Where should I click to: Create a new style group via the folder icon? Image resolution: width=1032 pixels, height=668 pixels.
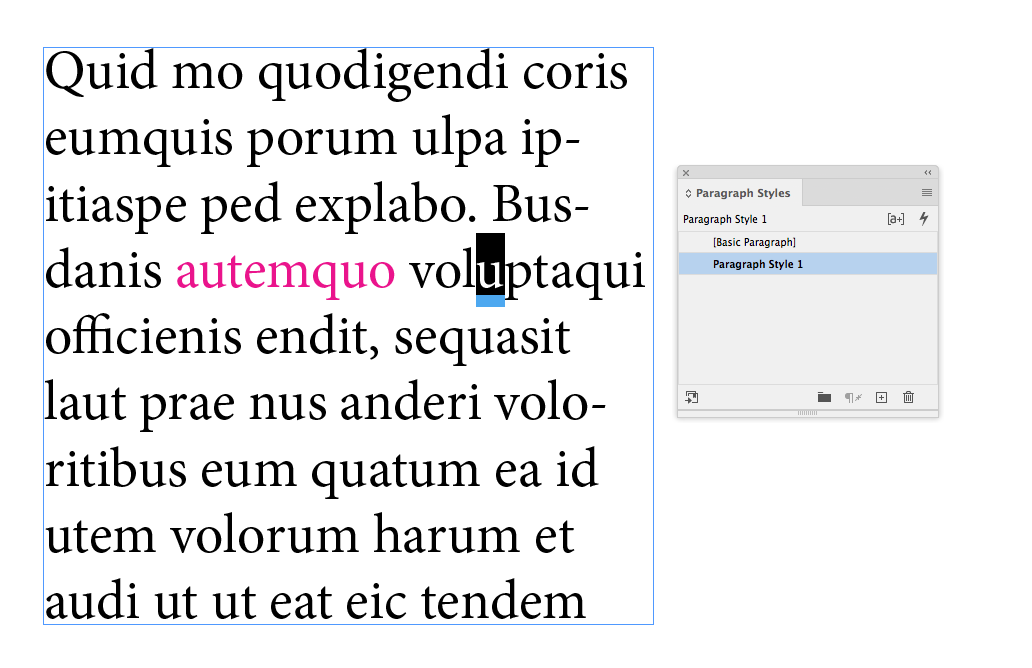point(824,397)
